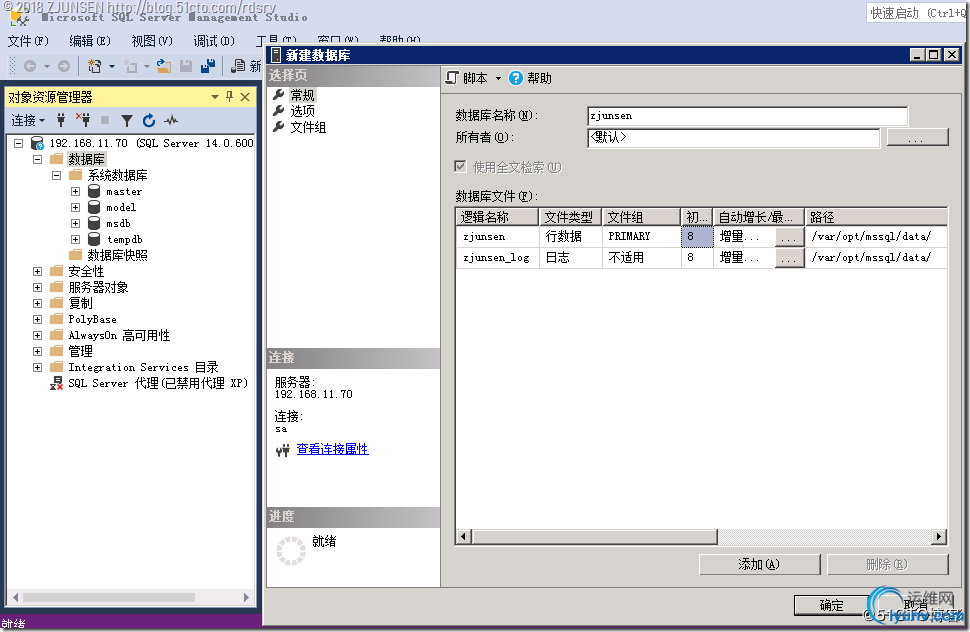
Task: Expand the 服务器对象 folder
Action: [38, 288]
